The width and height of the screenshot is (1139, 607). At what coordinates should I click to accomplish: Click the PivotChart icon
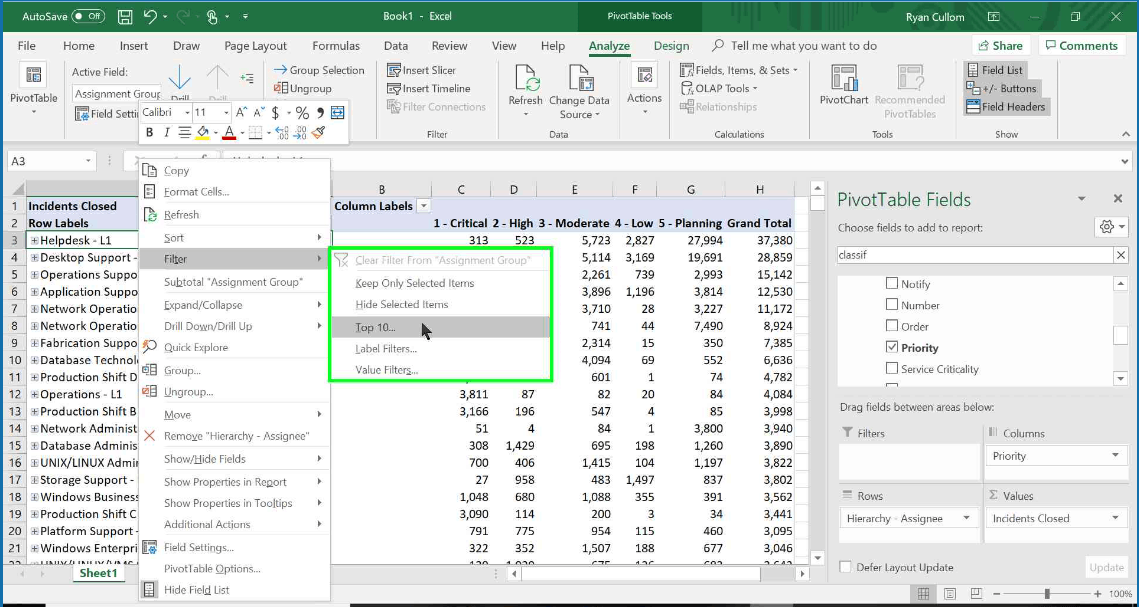[x=844, y=78]
